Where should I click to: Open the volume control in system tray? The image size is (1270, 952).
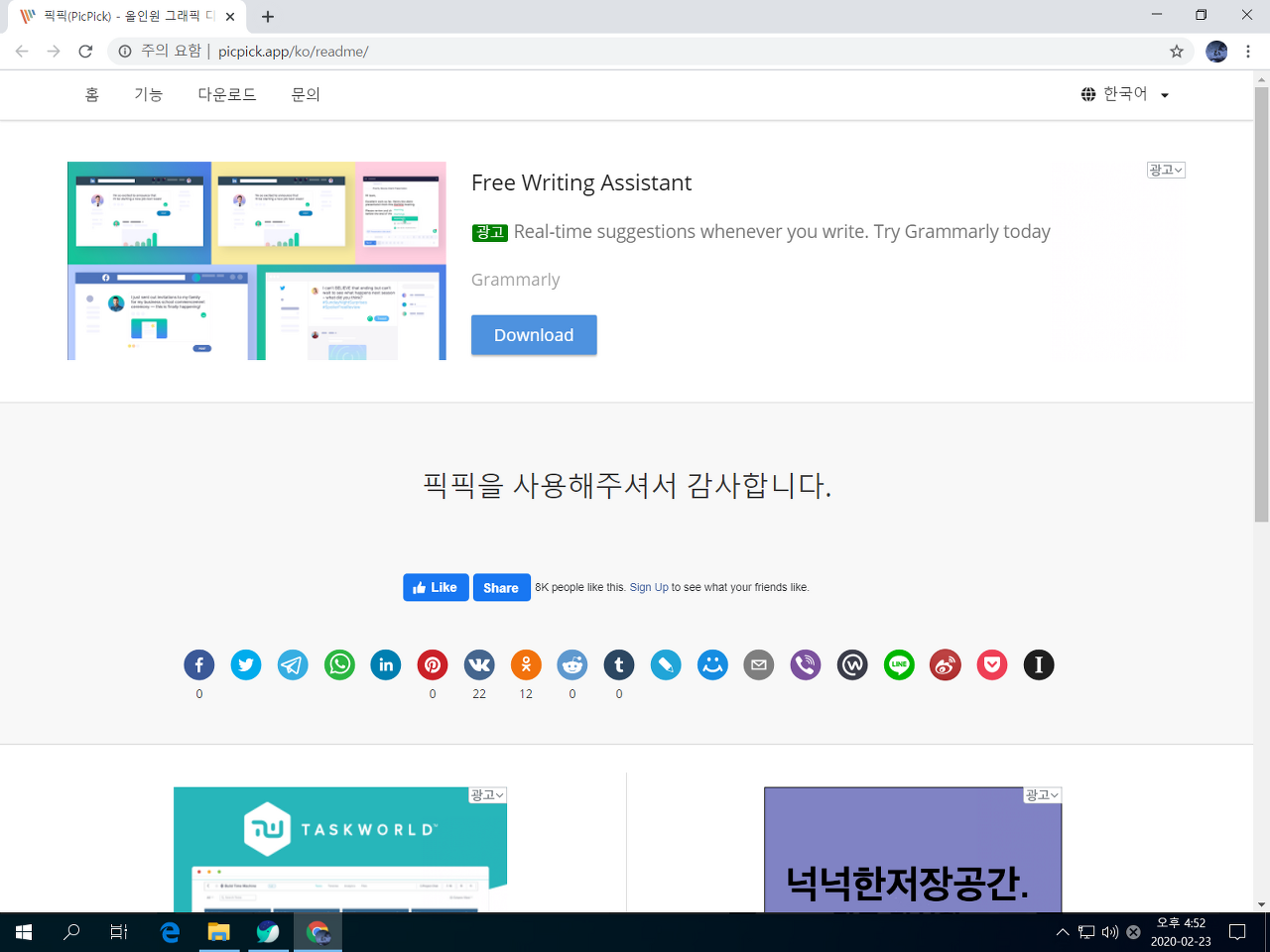pos(1110,932)
